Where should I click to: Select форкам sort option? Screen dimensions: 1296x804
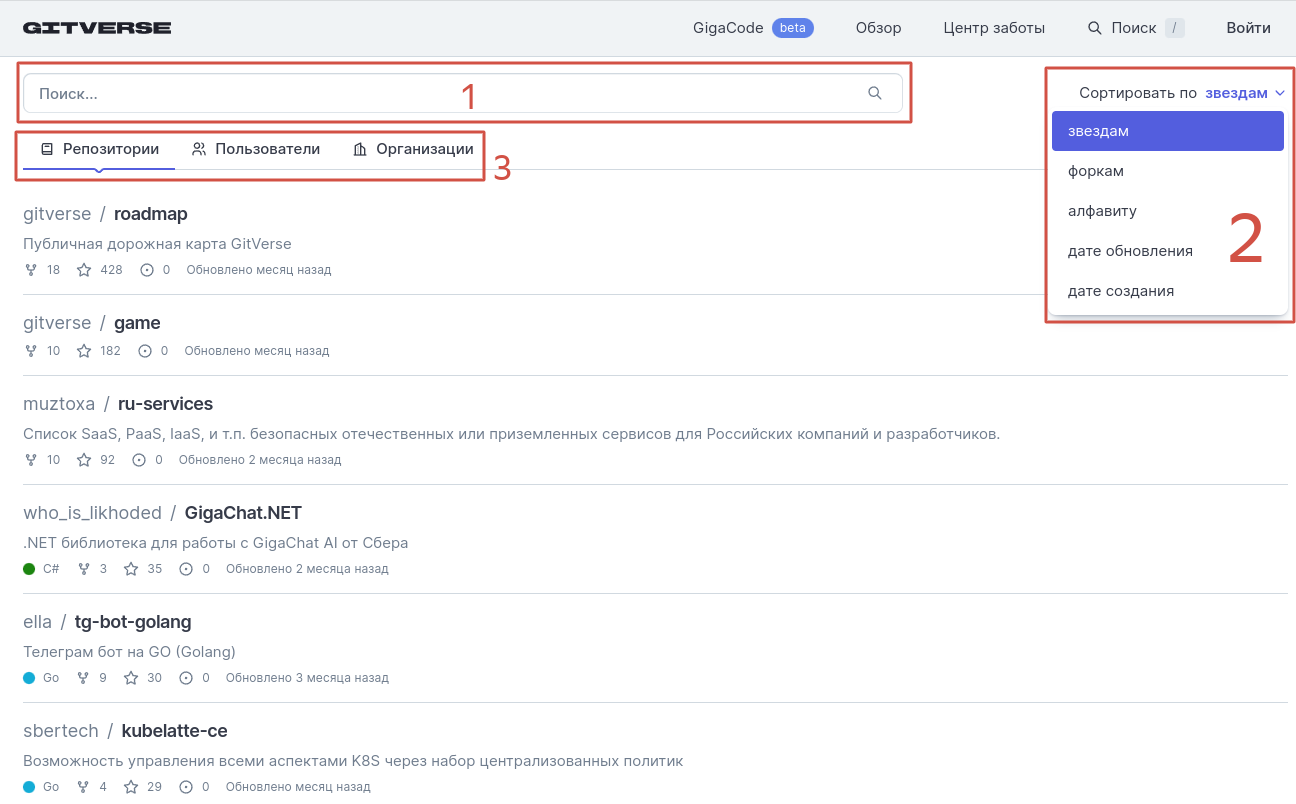1168,171
